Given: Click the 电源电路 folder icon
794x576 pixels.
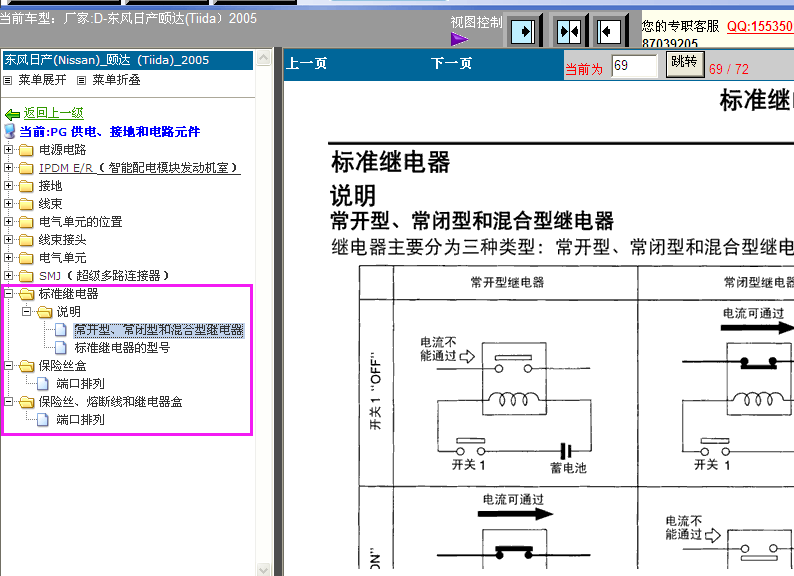Looking at the screenshot, I should (26, 150).
